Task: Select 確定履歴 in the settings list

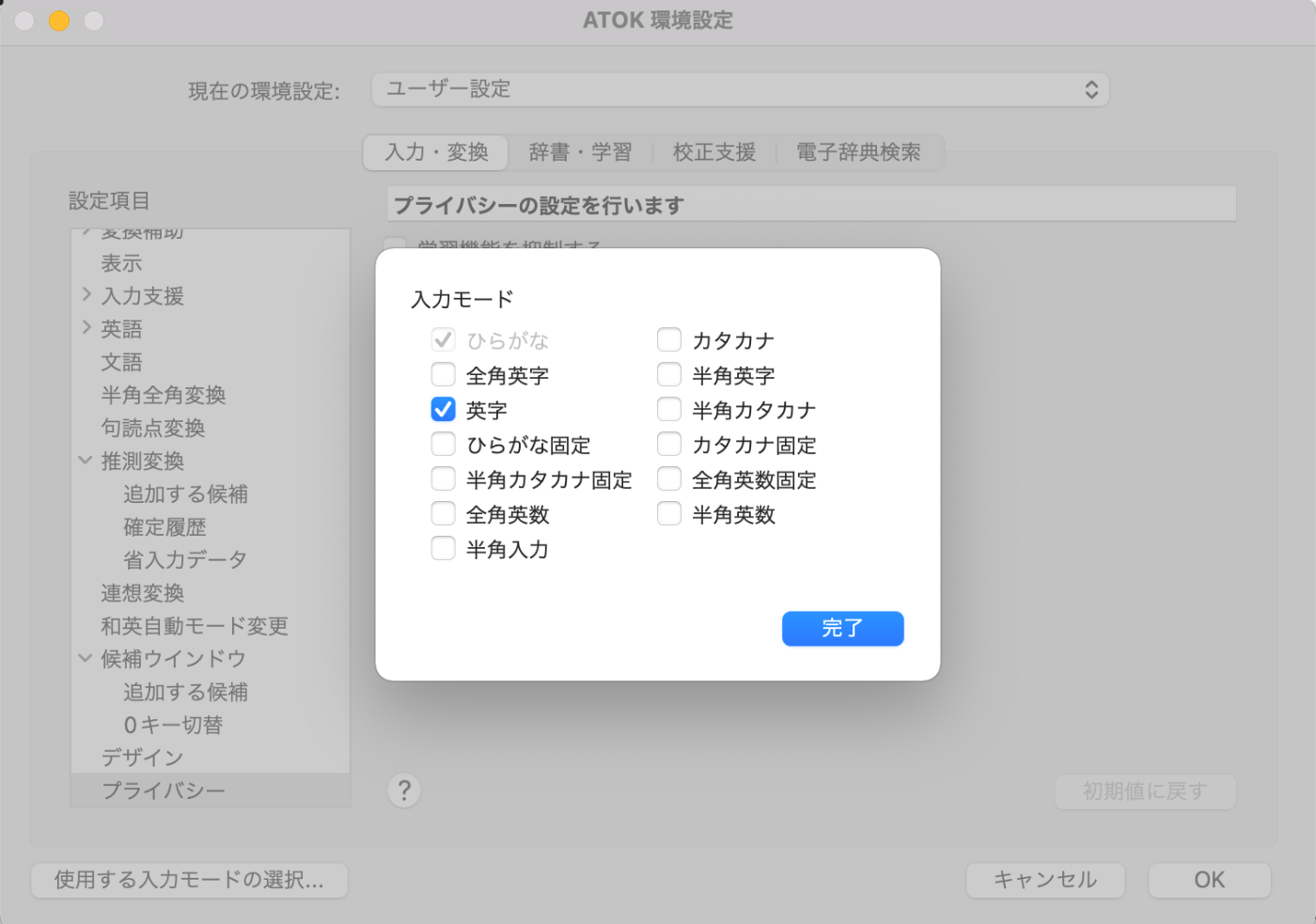Action: point(164,526)
